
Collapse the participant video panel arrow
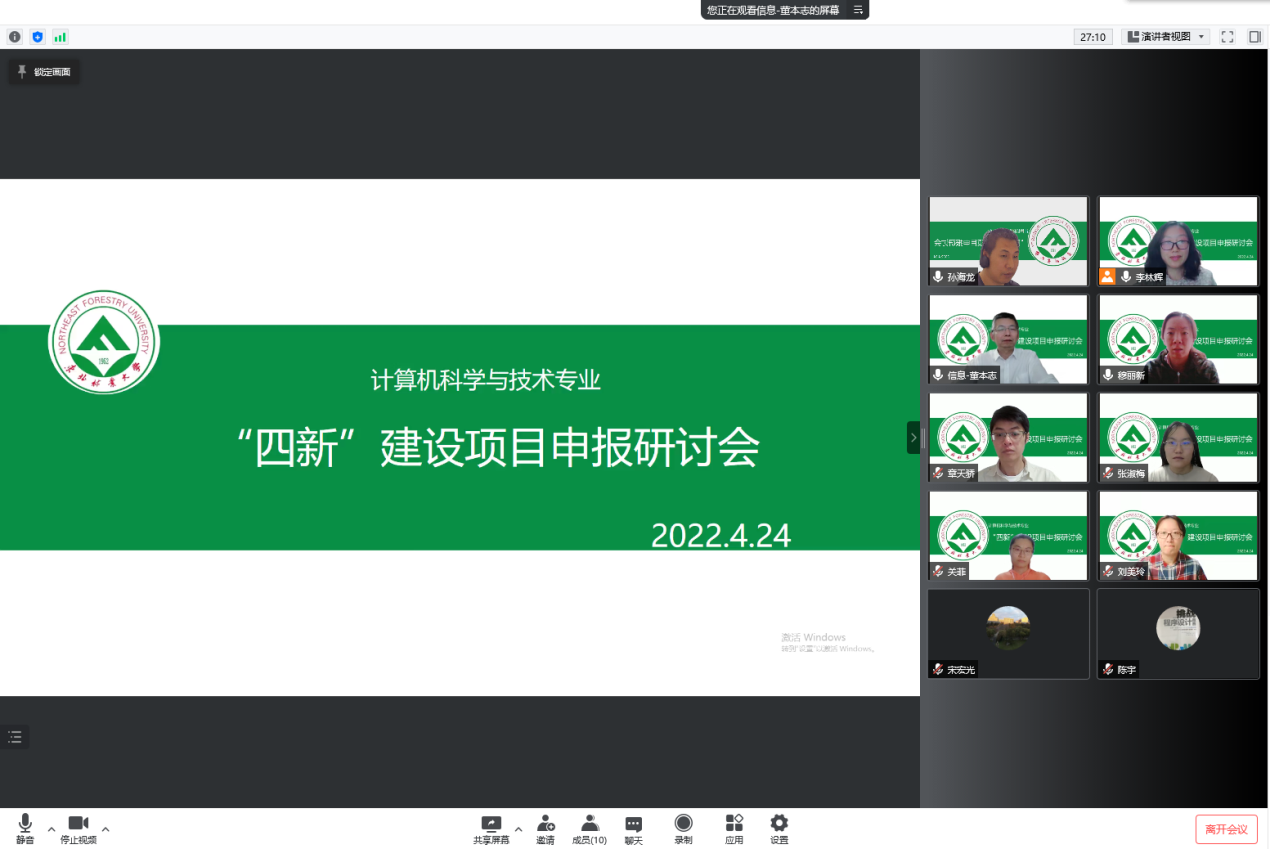coord(913,438)
